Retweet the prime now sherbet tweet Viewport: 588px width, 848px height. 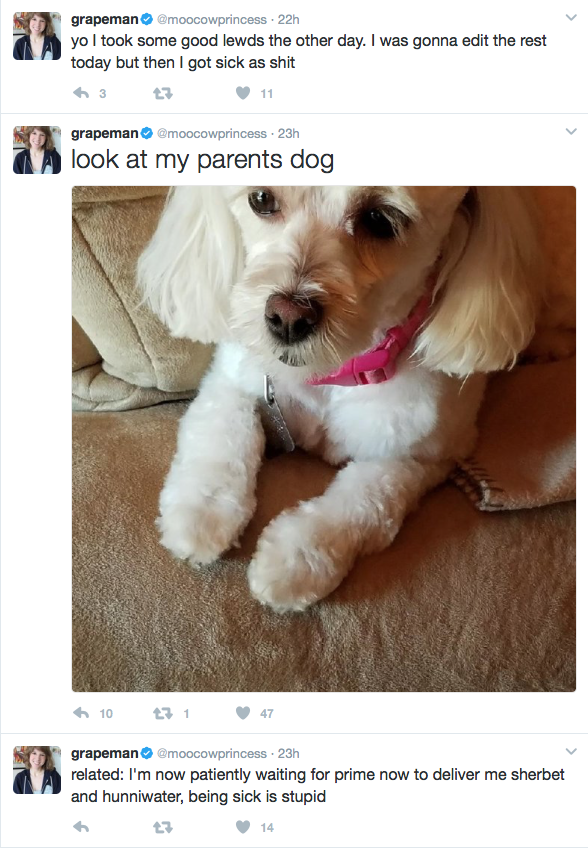(163, 827)
